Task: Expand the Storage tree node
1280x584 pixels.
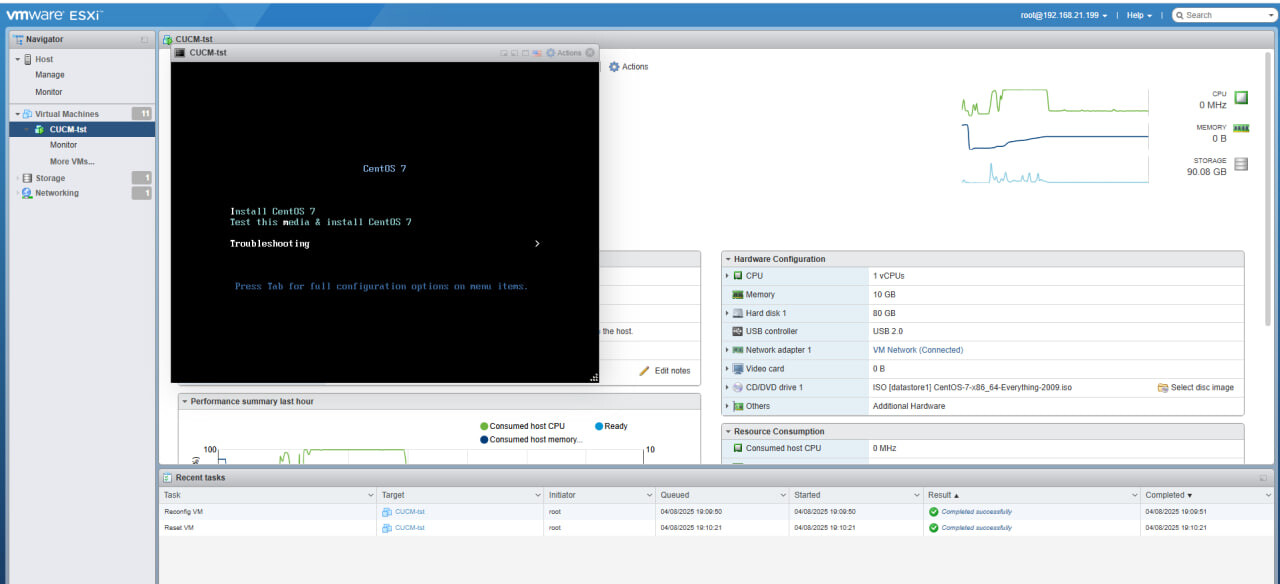Action: click(17, 178)
